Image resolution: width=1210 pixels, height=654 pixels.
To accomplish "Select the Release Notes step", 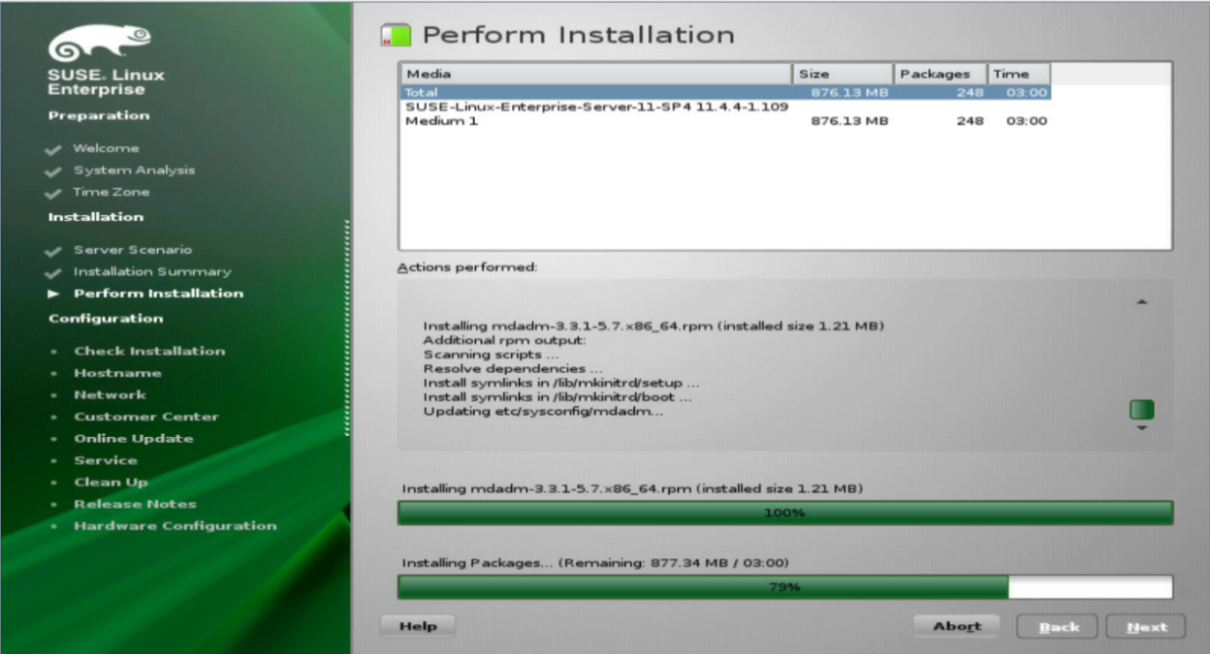I will (x=135, y=504).
